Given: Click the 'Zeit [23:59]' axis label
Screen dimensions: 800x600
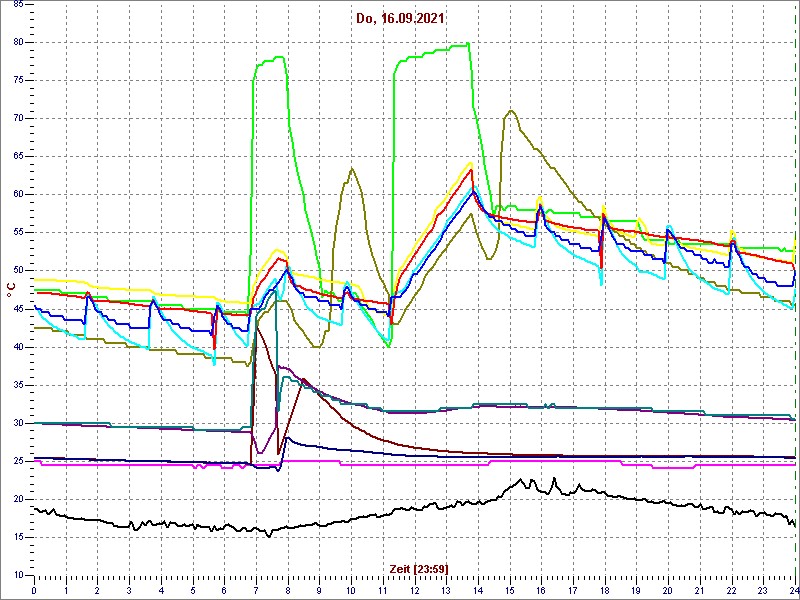Looking at the screenshot, I should [x=419, y=568].
